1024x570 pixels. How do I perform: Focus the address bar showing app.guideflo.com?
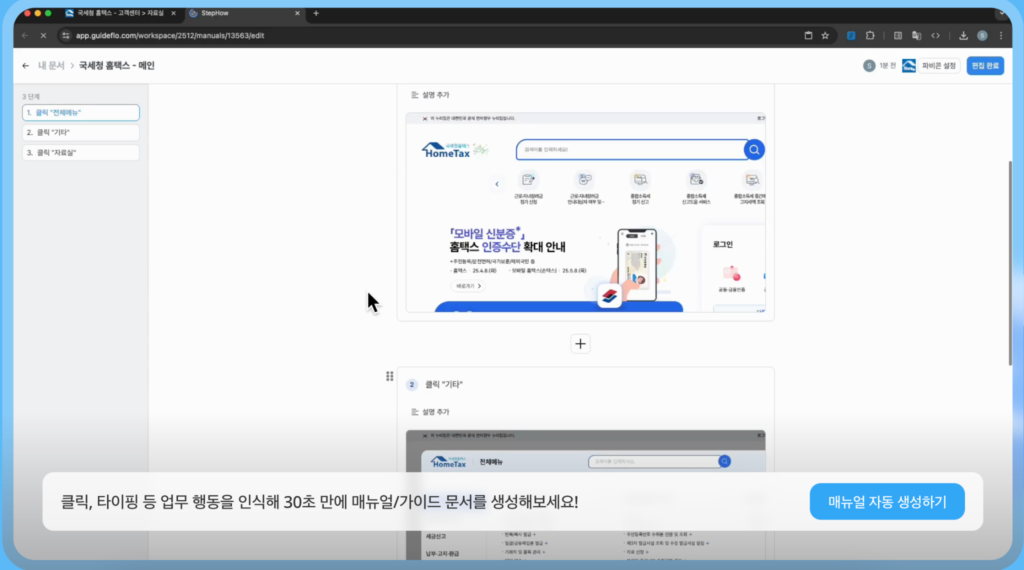click(431, 35)
